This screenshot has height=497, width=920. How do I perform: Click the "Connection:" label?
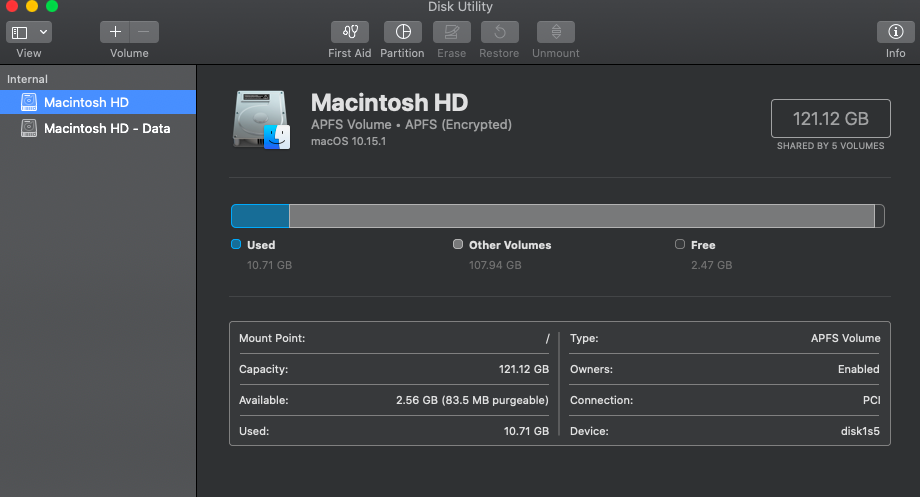(601, 400)
